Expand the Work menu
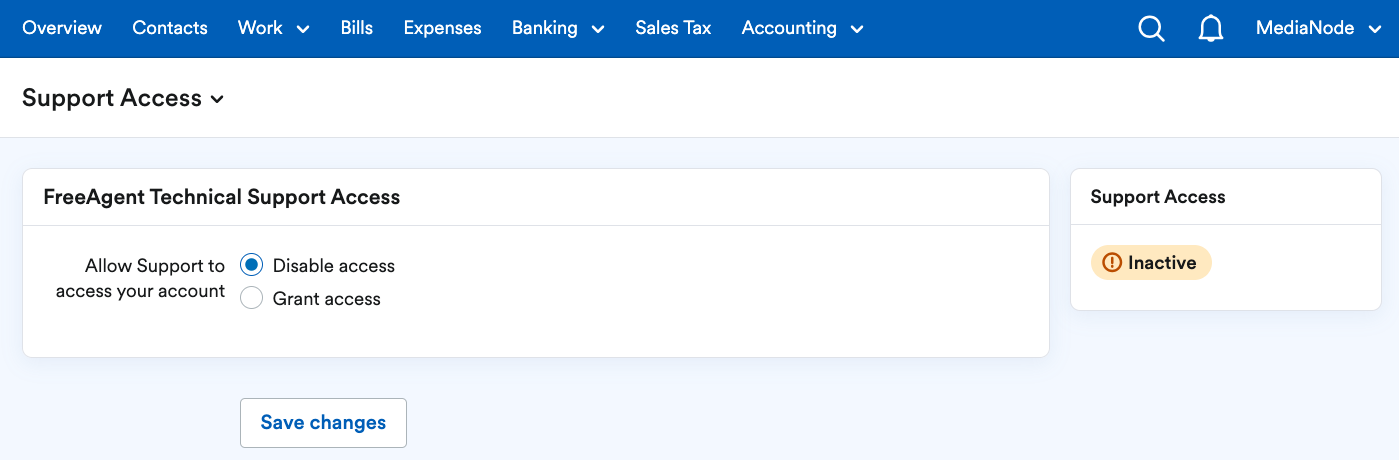Screen dimensions: 1399x460 [x=274, y=28]
